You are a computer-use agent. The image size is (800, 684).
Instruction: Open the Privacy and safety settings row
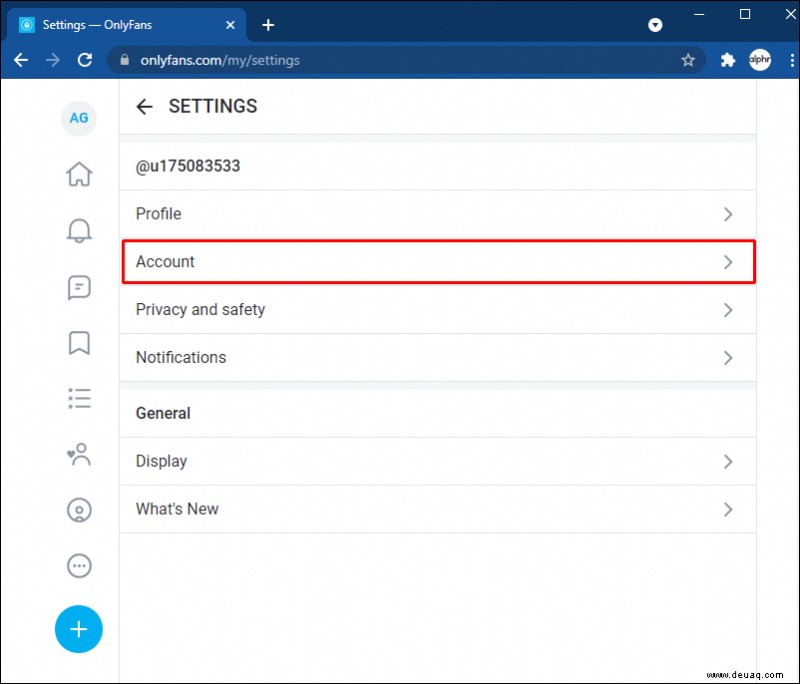(x=438, y=310)
